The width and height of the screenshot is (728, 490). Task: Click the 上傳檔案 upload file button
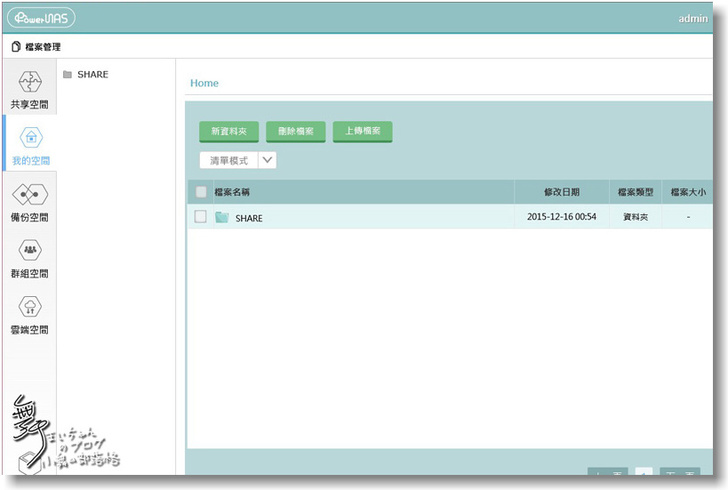(362, 131)
